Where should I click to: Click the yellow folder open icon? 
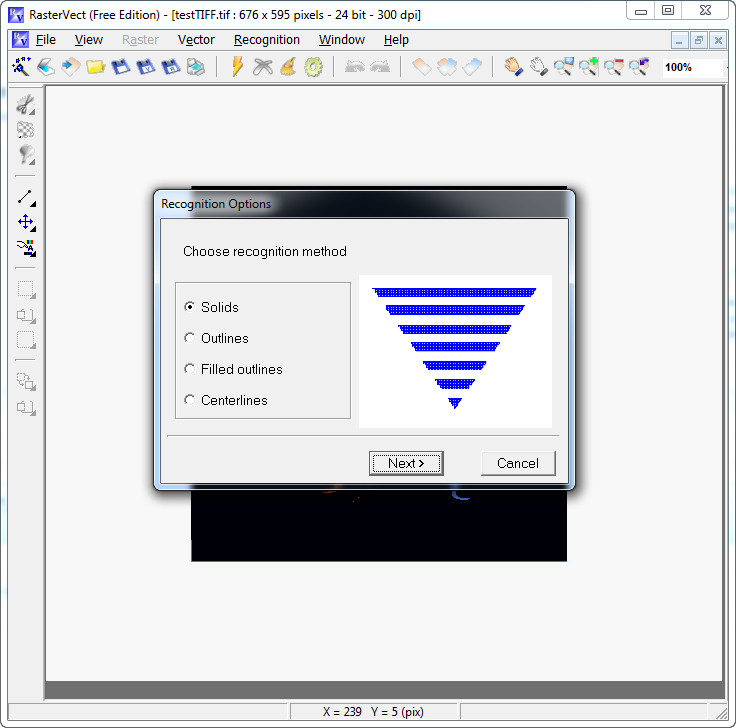tap(95, 67)
